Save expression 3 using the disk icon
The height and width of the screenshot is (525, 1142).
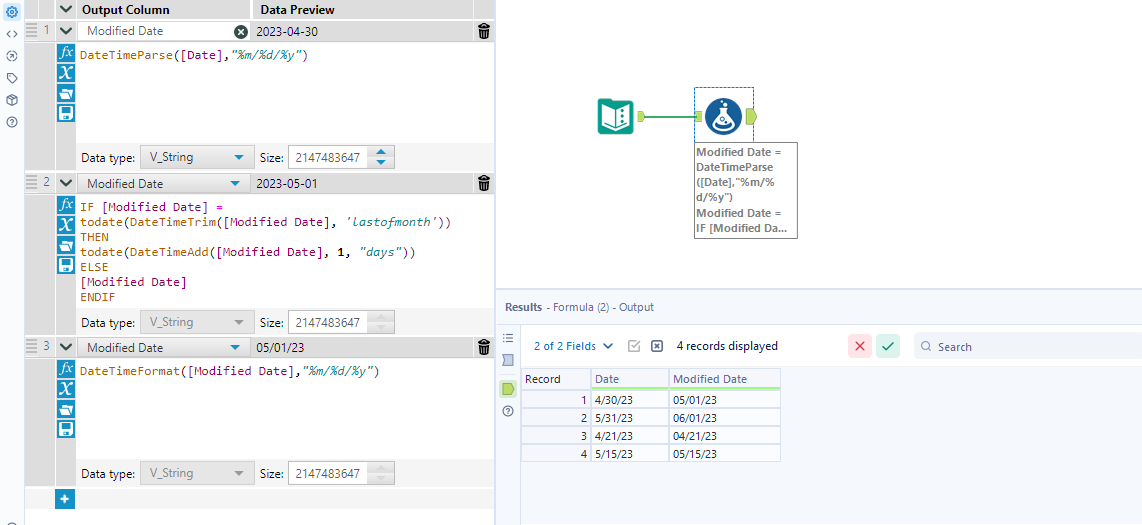pyautogui.click(x=66, y=429)
